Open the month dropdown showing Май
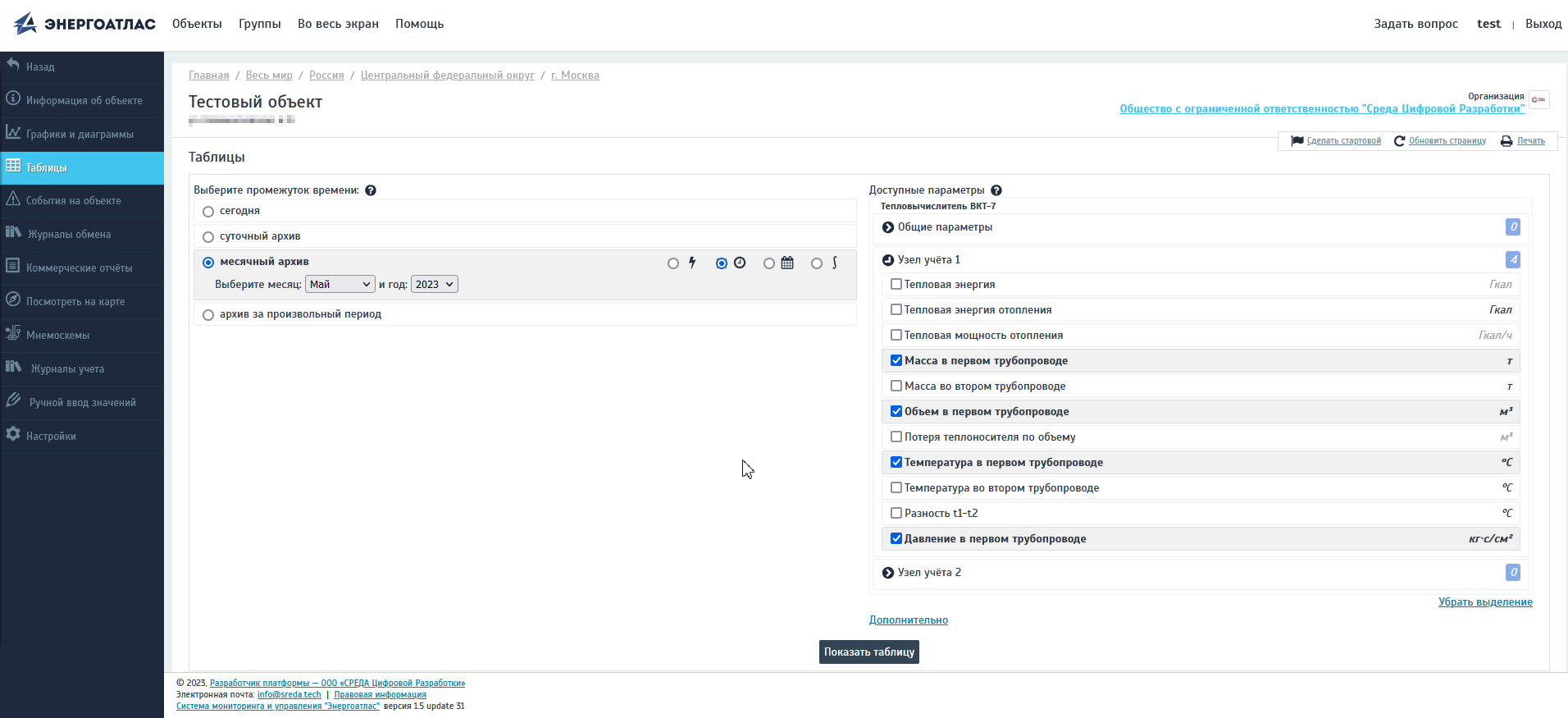 340,284
